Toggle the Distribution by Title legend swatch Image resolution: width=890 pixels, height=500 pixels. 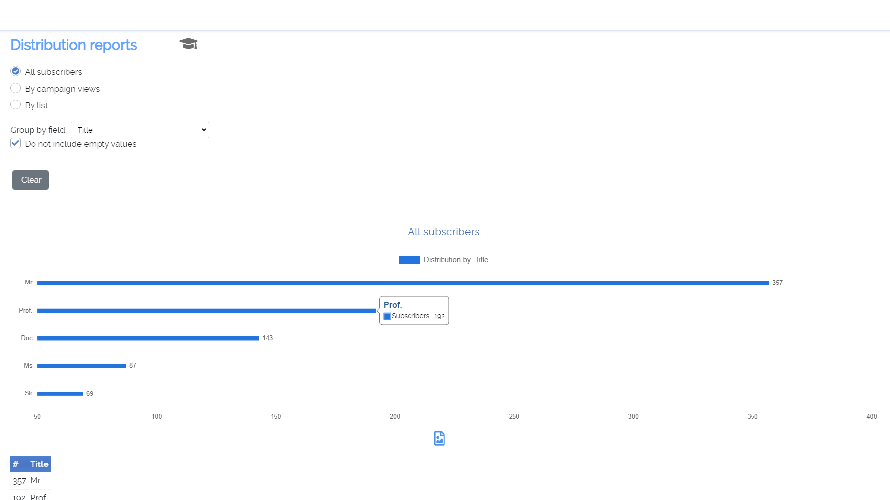coord(409,260)
